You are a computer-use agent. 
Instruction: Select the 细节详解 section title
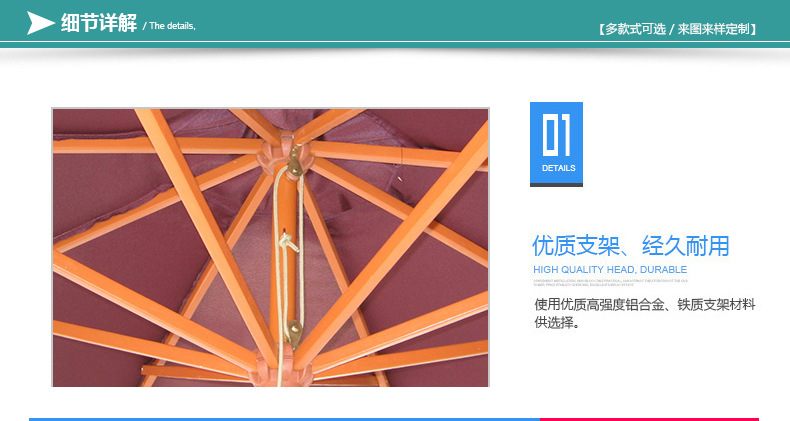point(99,23)
